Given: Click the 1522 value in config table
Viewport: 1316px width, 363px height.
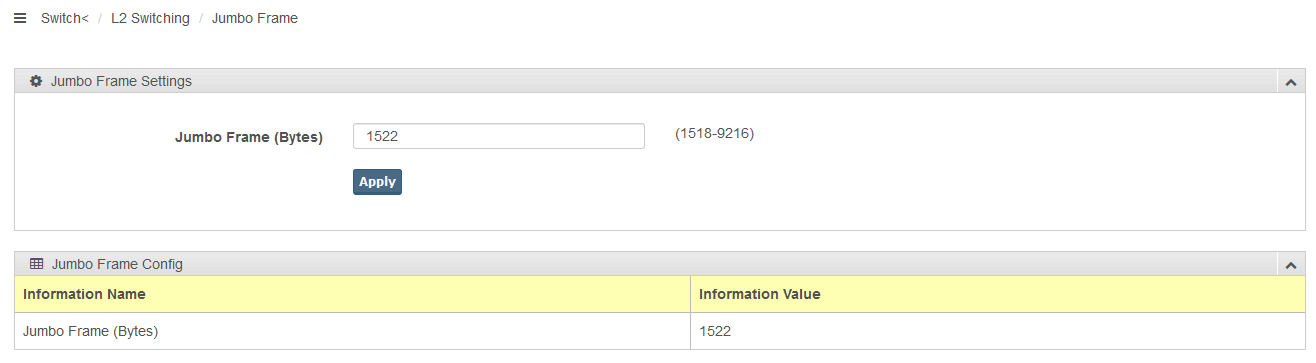Looking at the screenshot, I should [715, 331].
